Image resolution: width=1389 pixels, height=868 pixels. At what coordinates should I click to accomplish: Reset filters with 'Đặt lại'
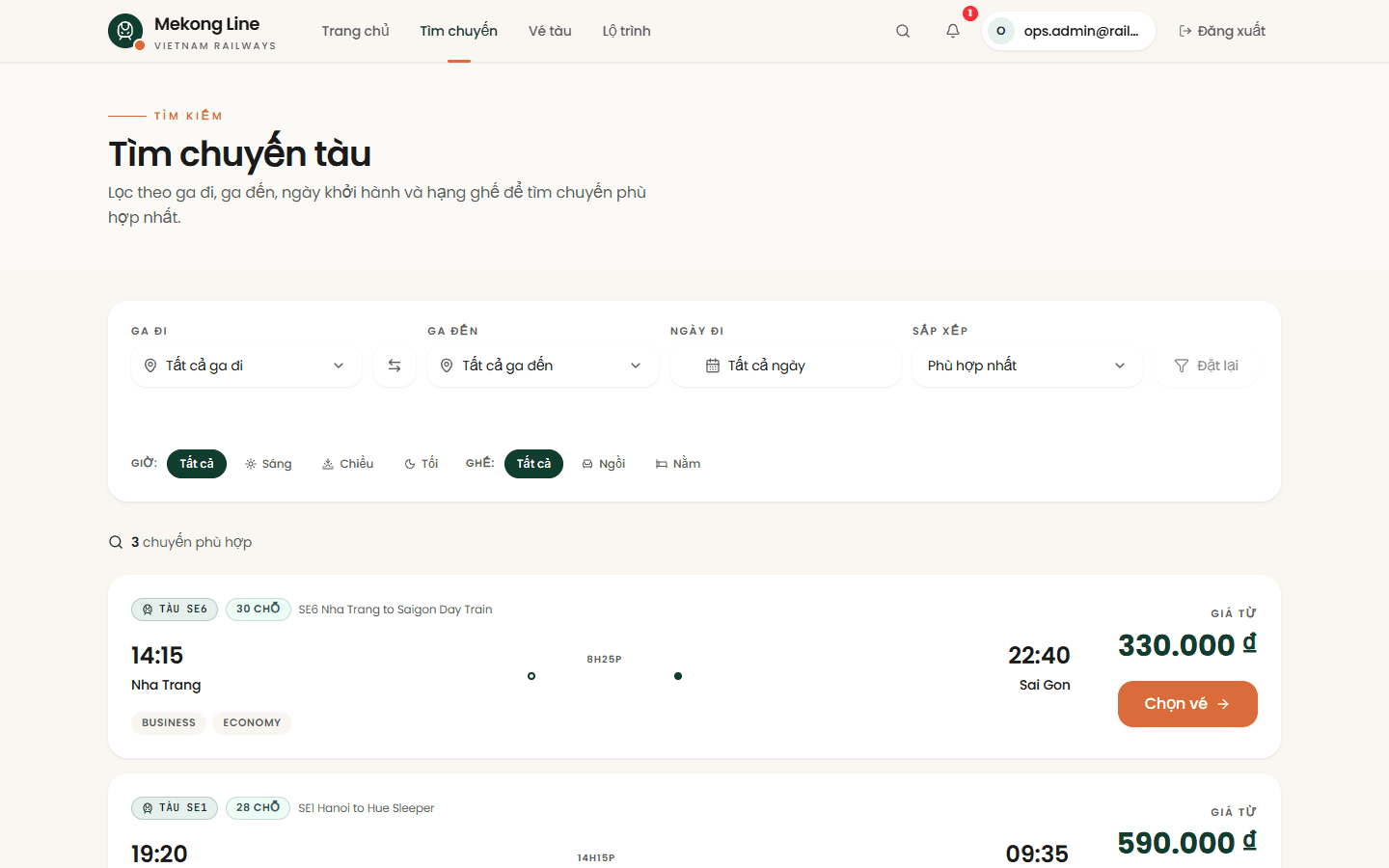(1207, 366)
